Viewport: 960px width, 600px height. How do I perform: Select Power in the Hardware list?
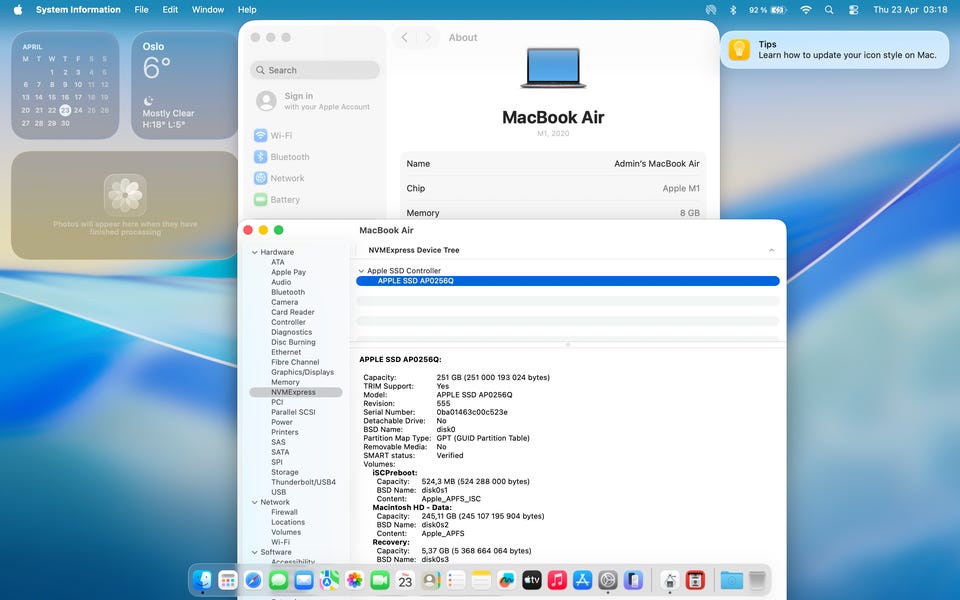click(282, 422)
